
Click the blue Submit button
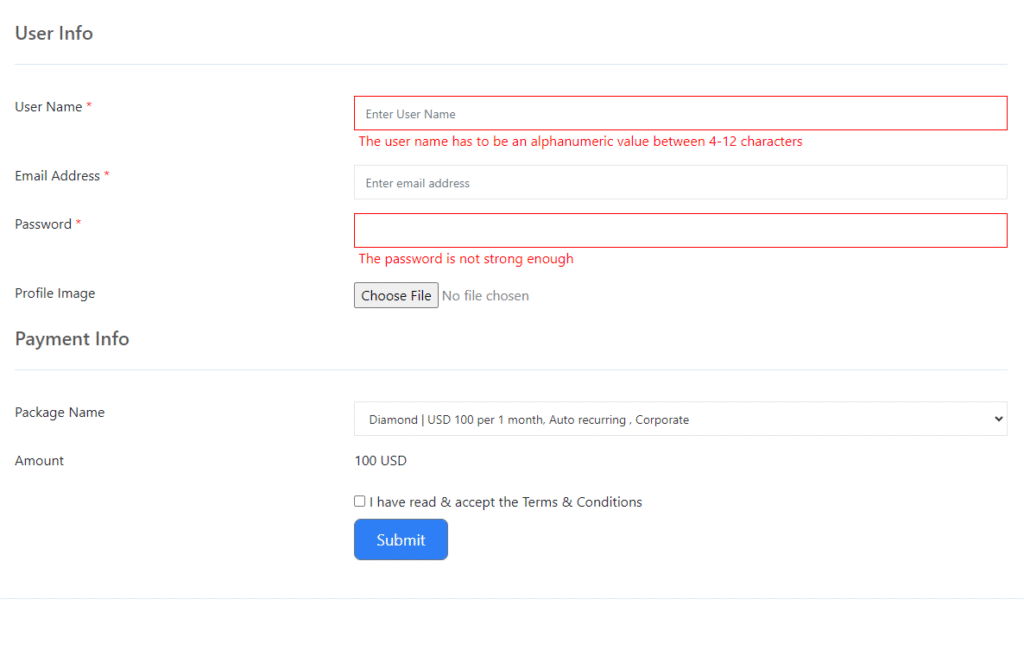pyautogui.click(x=401, y=540)
